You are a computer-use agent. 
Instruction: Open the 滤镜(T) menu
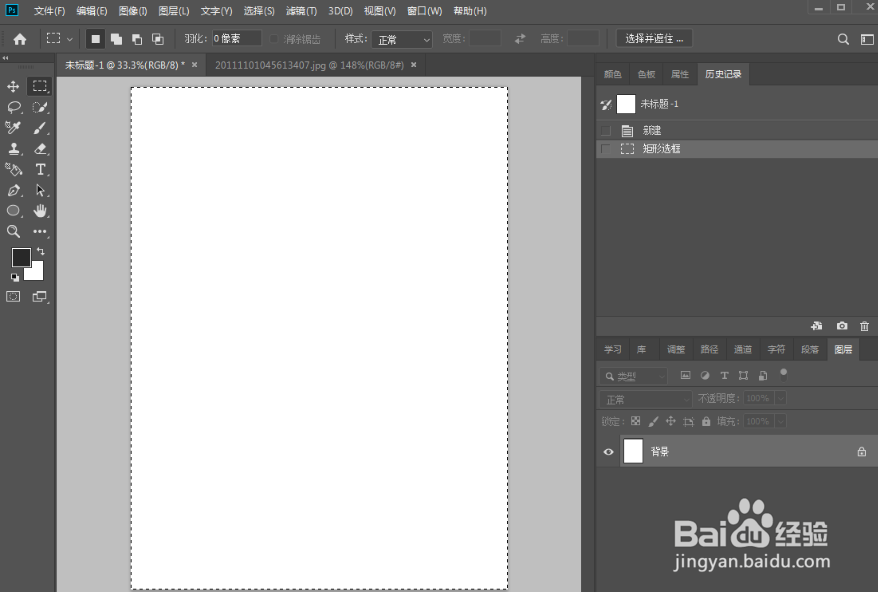click(x=301, y=11)
